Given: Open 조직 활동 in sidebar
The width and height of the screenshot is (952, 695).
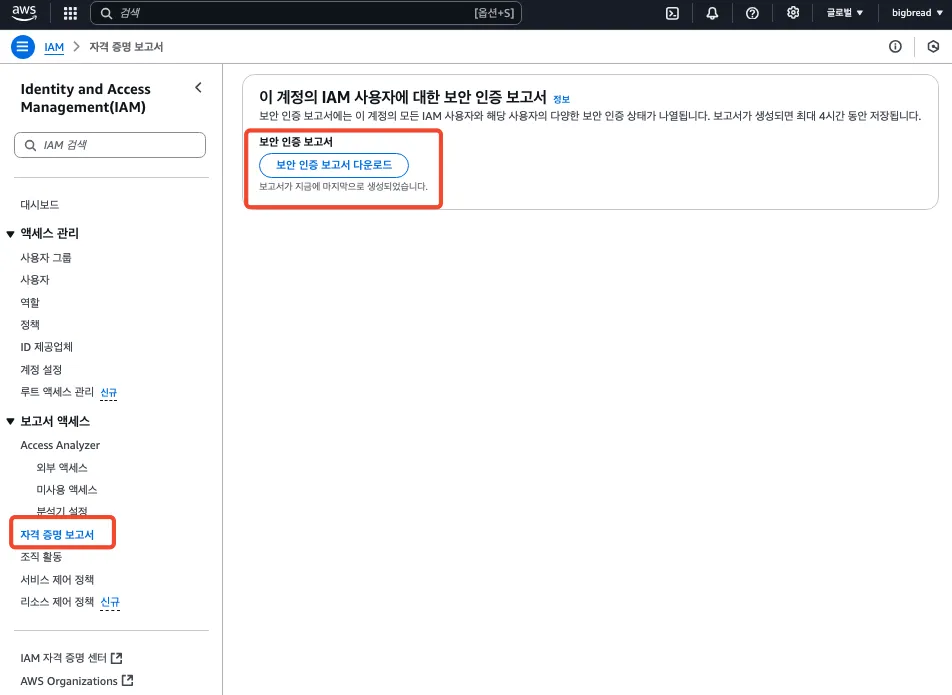Looking at the screenshot, I should 41,557.
